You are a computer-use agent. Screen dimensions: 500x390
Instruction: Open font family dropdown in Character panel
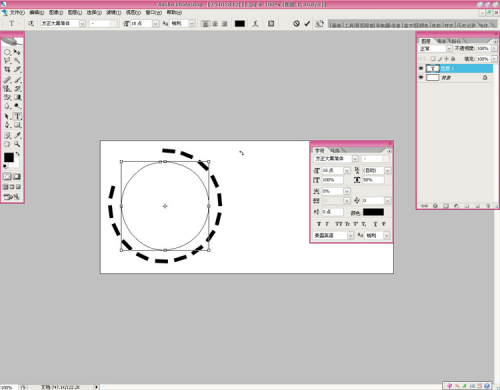coord(355,159)
